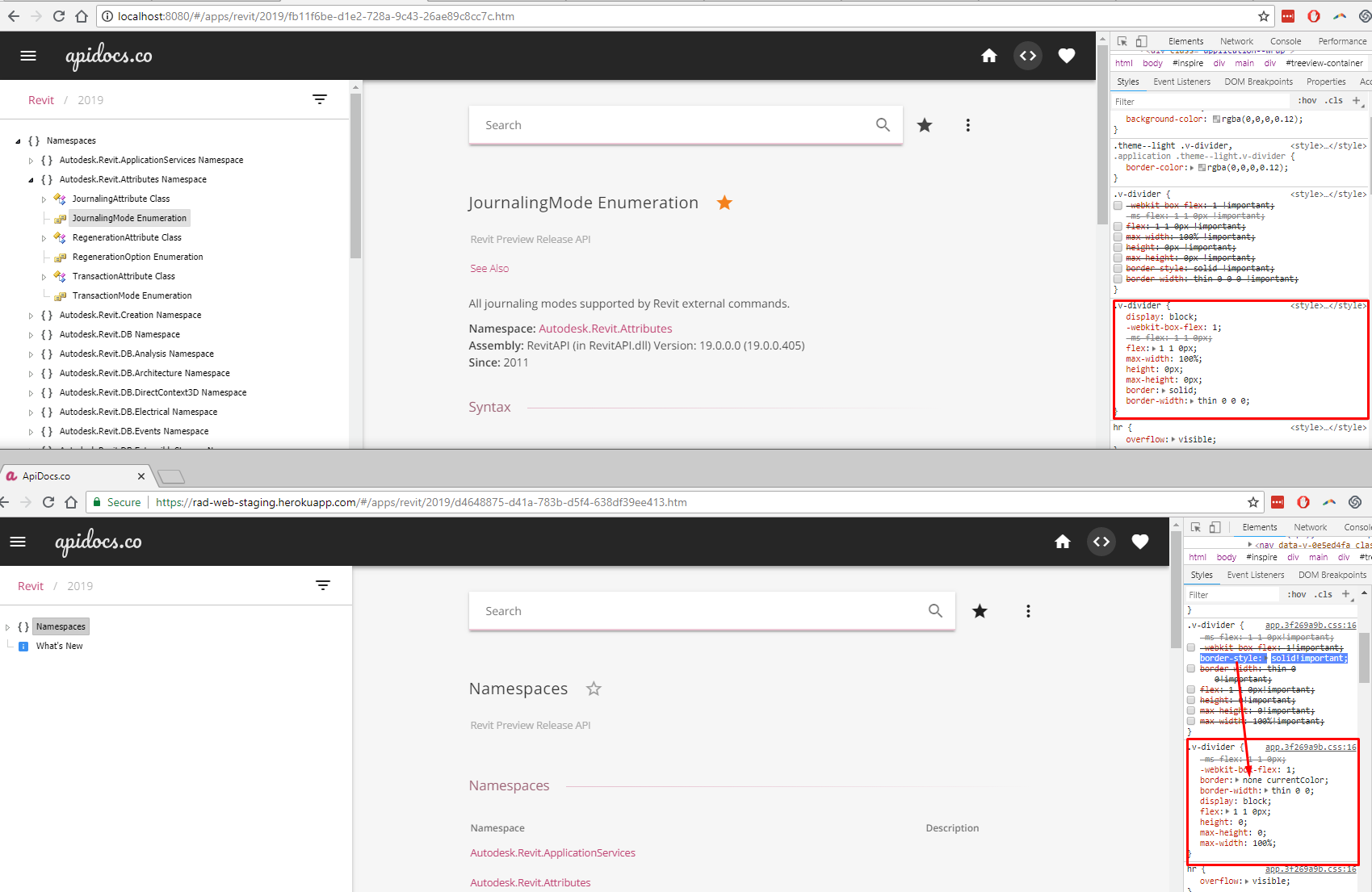Click the rgba color swatch beside border-color
Screen dimensions: 1372x892
click(1202, 167)
